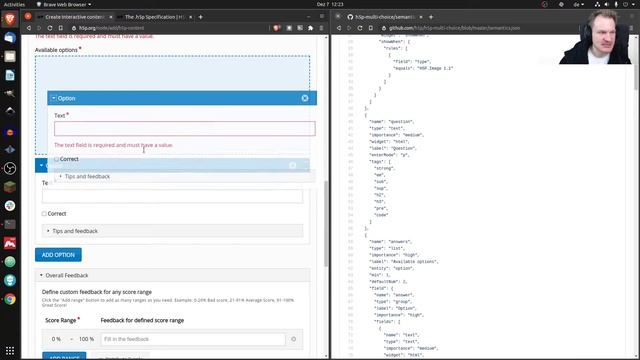Open the Minecraft block icon in dock
This screenshot has width=640, height=360.
[10, 187]
